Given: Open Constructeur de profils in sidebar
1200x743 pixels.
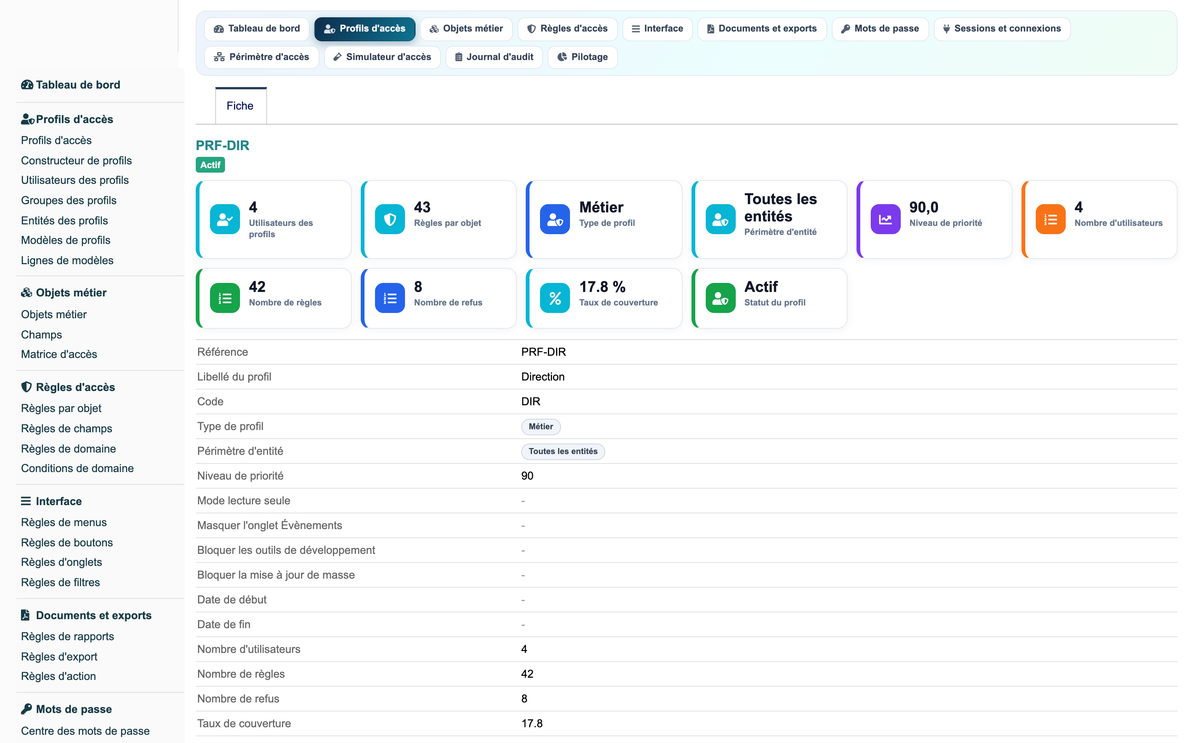Looking at the screenshot, I should pyautogui.click(x=76, y=161).
